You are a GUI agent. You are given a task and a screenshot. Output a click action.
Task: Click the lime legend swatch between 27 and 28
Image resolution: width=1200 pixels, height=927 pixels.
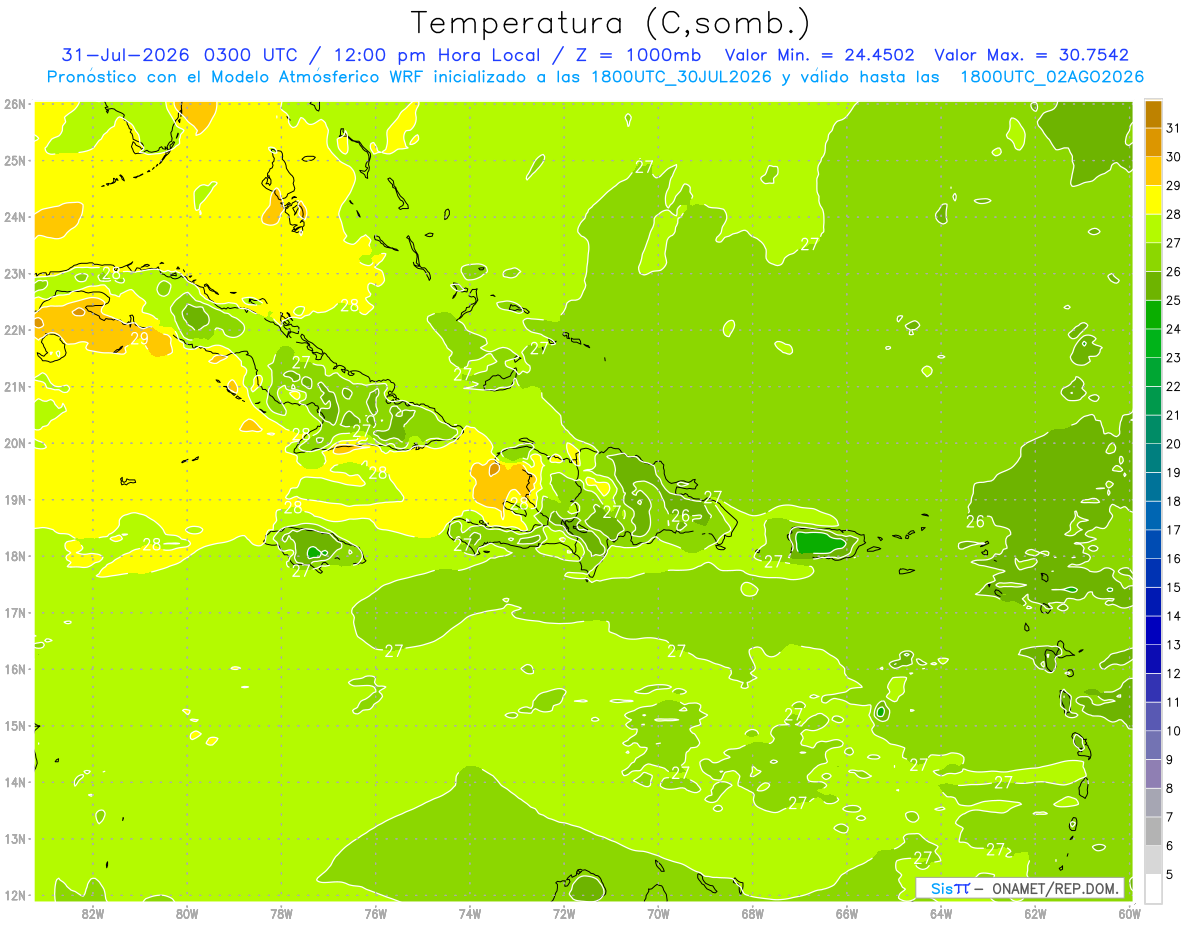(x=1153, y=228)
